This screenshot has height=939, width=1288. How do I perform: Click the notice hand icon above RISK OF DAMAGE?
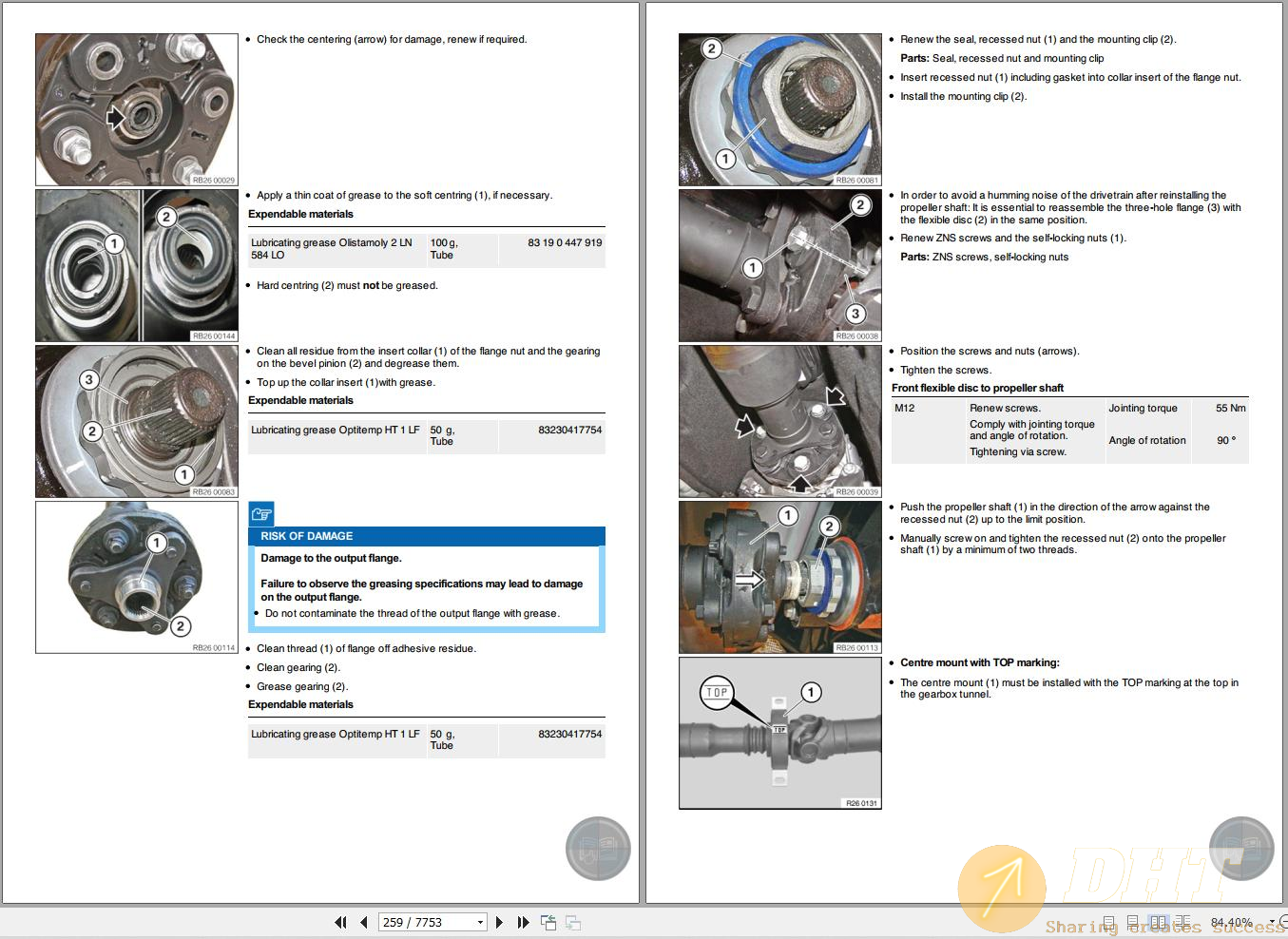(x=261, y=513)
